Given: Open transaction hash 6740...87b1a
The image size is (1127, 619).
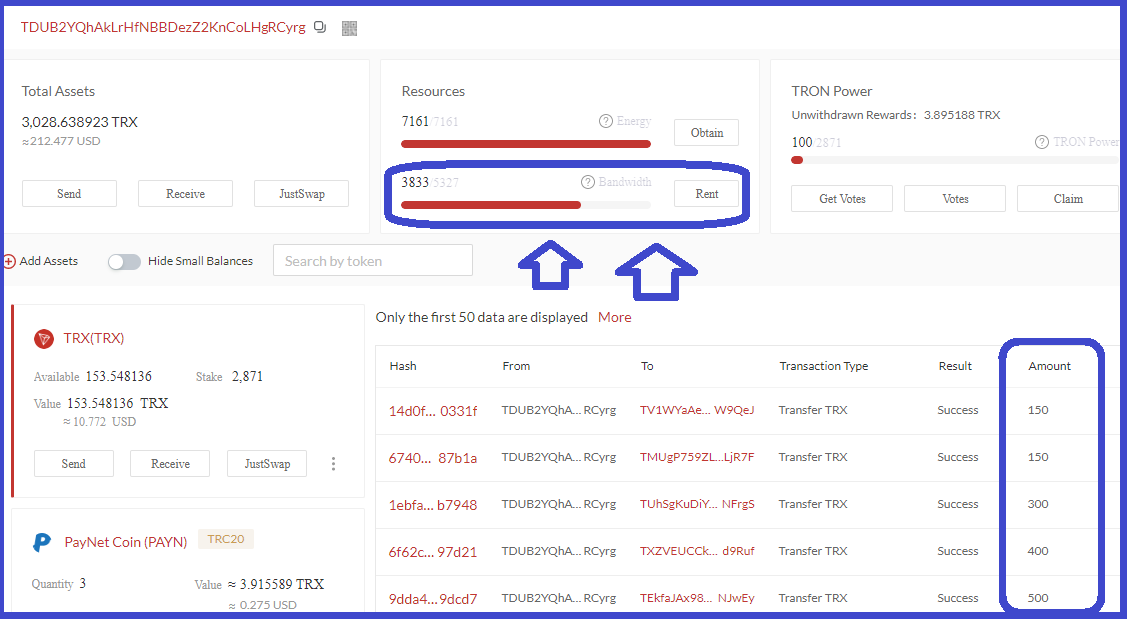Looking at the screenshot, I should pos(433,458).
